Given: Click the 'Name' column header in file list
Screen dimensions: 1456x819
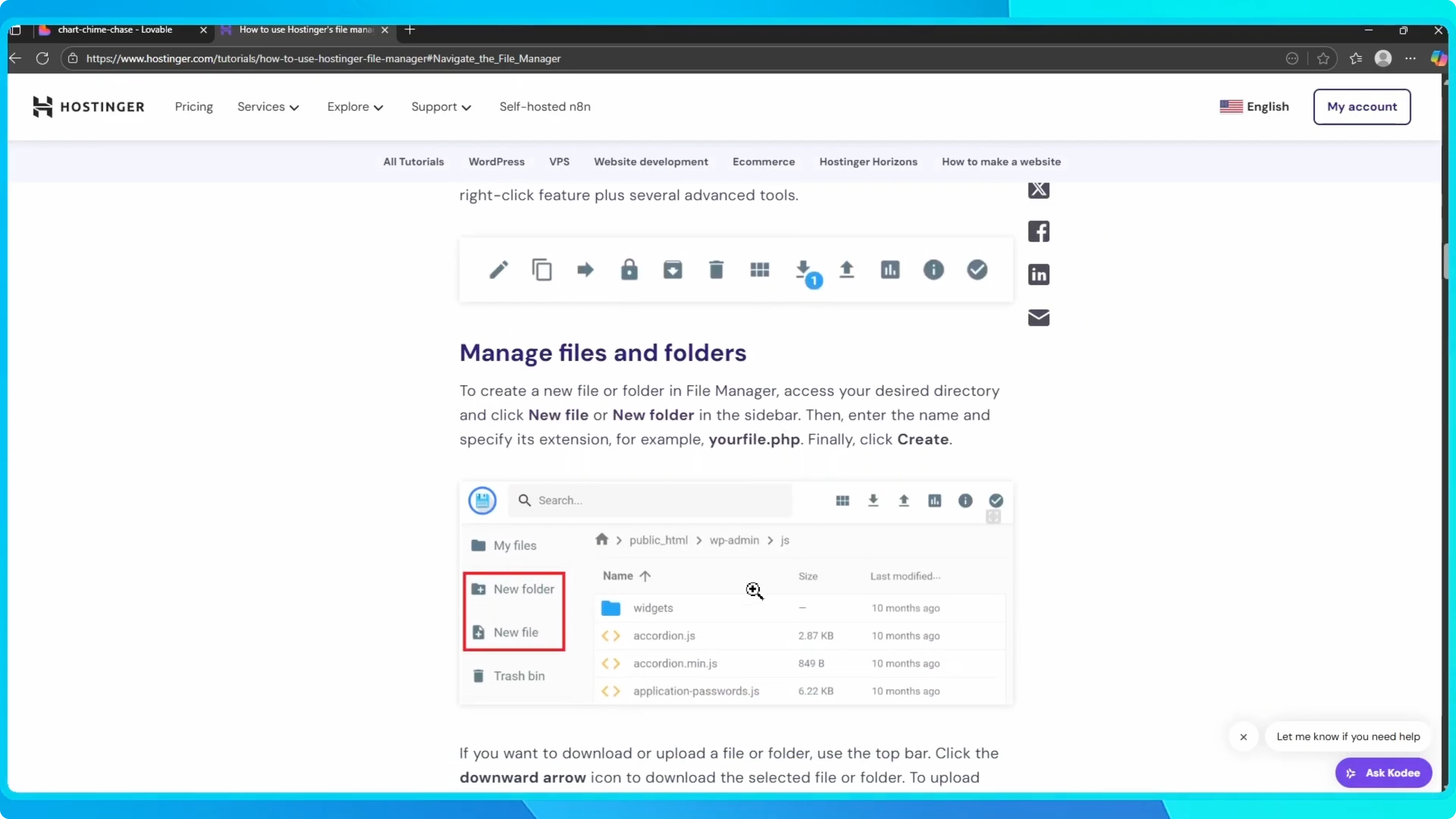Looking at the screenshot, I should click(626, 576).
